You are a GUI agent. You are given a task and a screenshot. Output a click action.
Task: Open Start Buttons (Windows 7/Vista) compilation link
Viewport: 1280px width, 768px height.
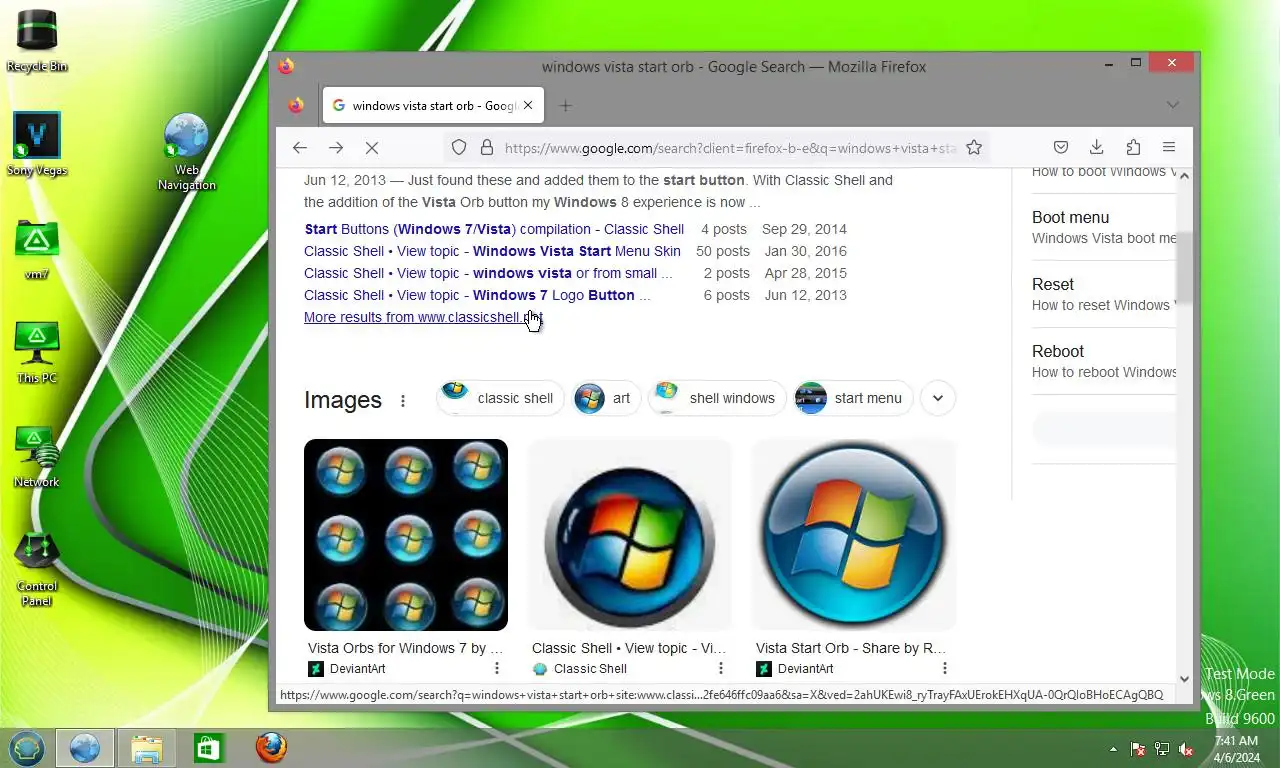coord(494,229)
